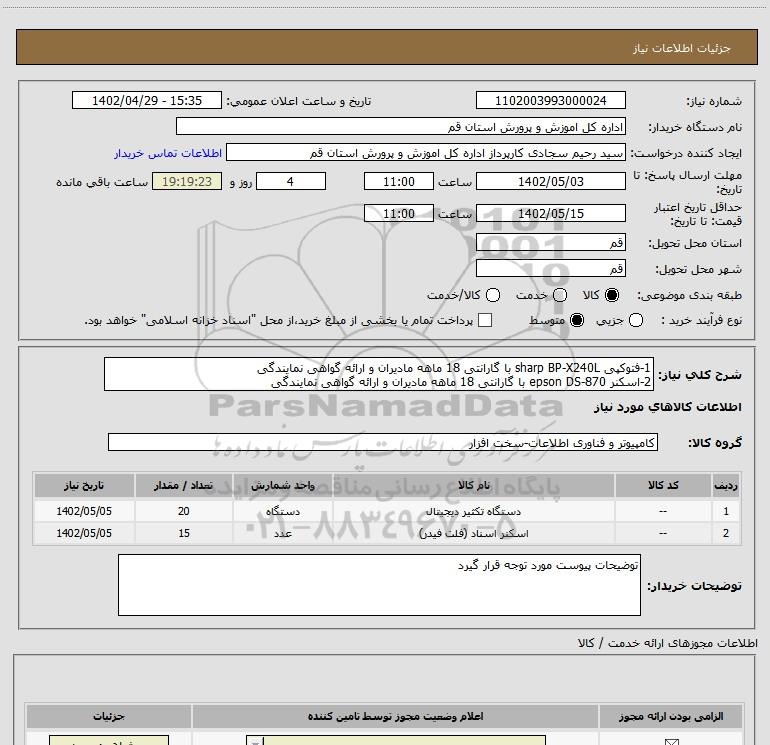
Task: Click the کد کالا column header
Action: (663, 486)
